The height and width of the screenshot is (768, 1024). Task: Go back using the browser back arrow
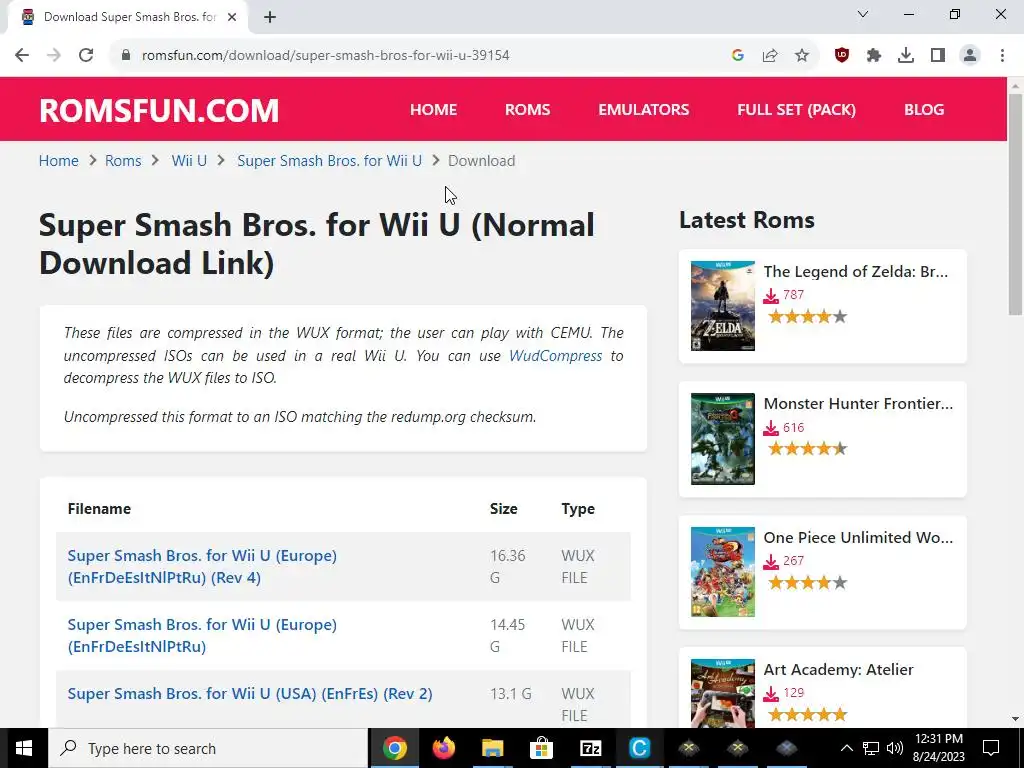pos(22,55)
